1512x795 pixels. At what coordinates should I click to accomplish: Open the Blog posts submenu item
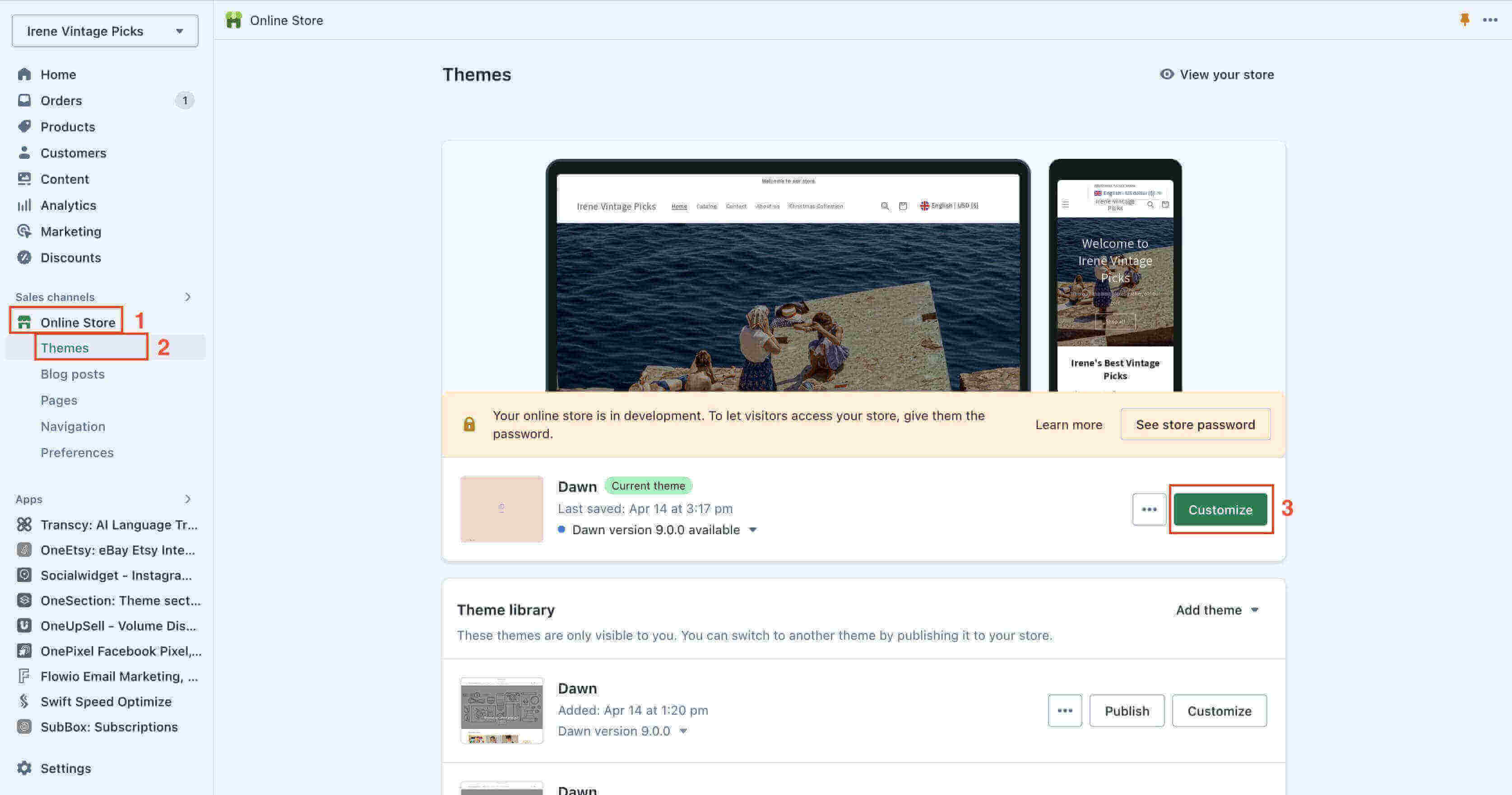[x=72, y=374]
